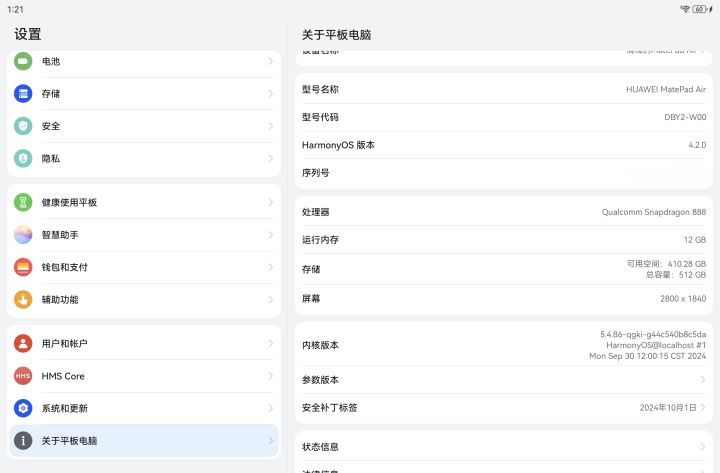Image resolution: width=720 pixels, height=473 pixels.
Task: Tap the battery level indicator in status bar
Action: [699, 9]
